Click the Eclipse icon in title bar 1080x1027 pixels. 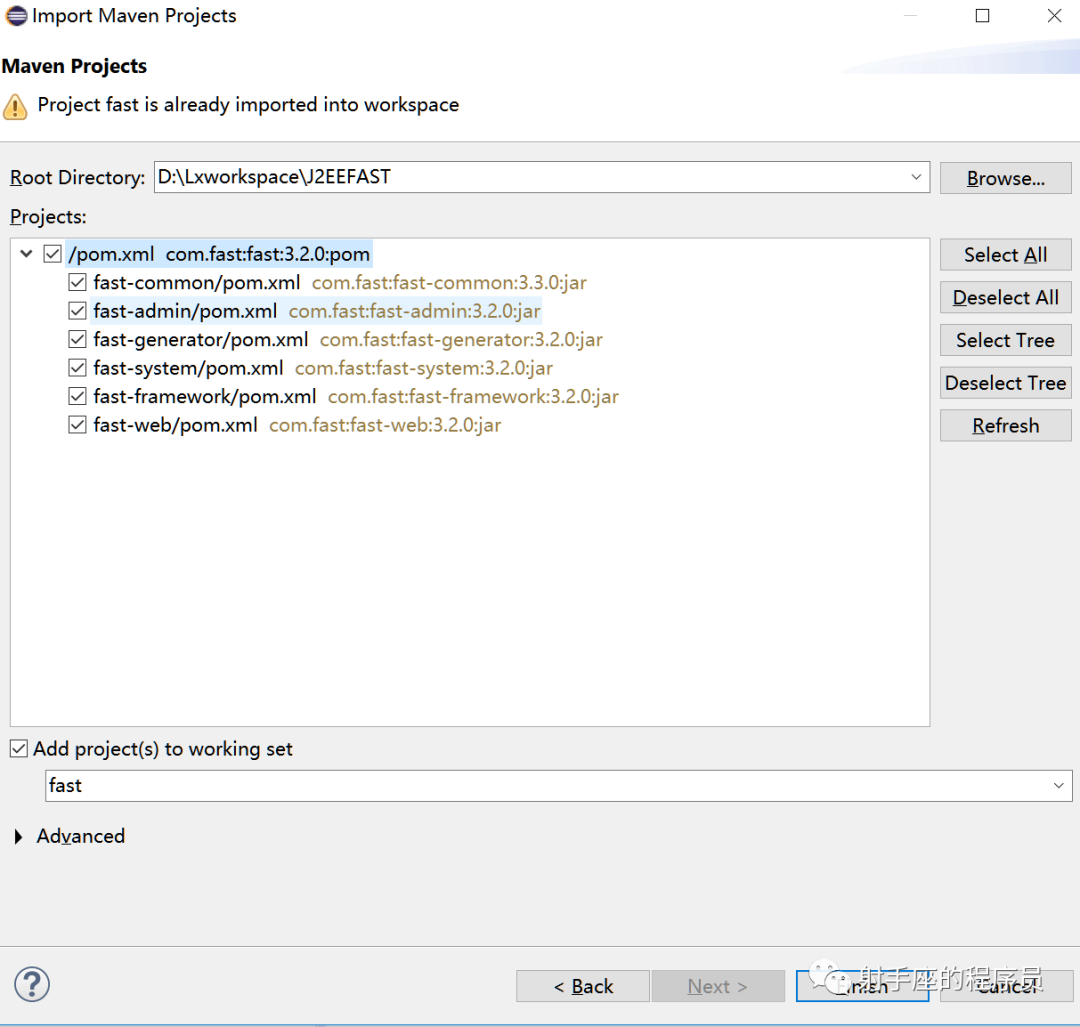pyautogui.click(x=16, y=16)
